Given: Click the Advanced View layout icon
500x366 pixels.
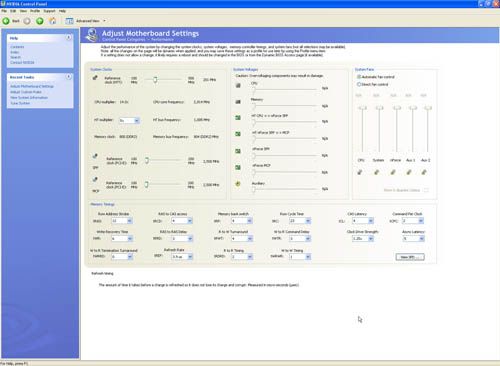Looking at the screenshot, I should (x=69, y=21).
